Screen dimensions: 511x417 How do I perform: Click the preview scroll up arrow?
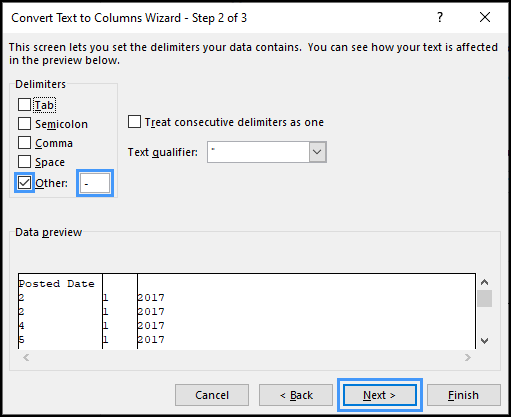click(485, 282)
